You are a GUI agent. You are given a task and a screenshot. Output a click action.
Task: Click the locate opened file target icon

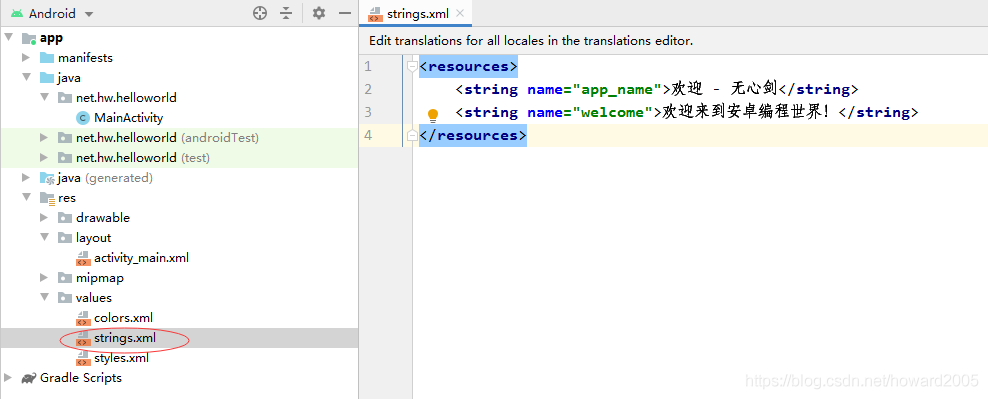(260, 13)
